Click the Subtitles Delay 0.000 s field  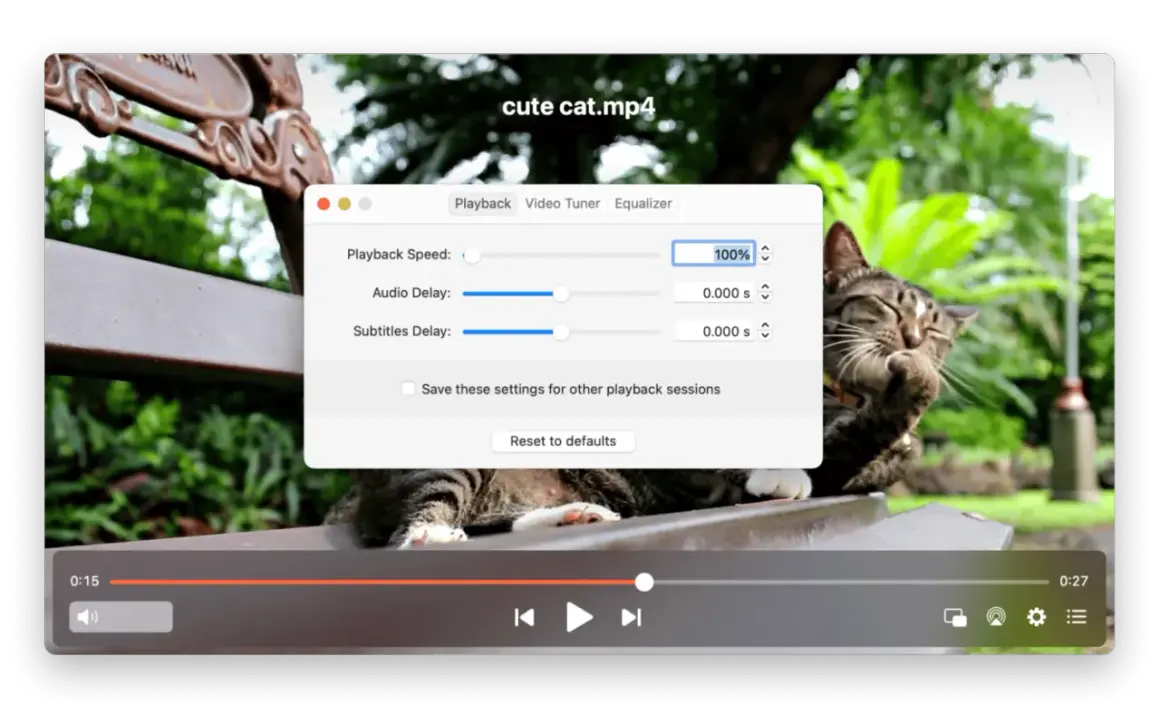coord(713,331)
